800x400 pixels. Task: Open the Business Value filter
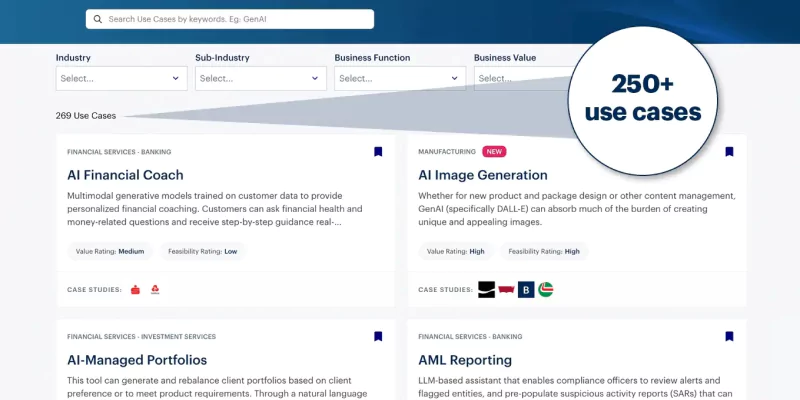pyautogui.click(x=520, y=78)
